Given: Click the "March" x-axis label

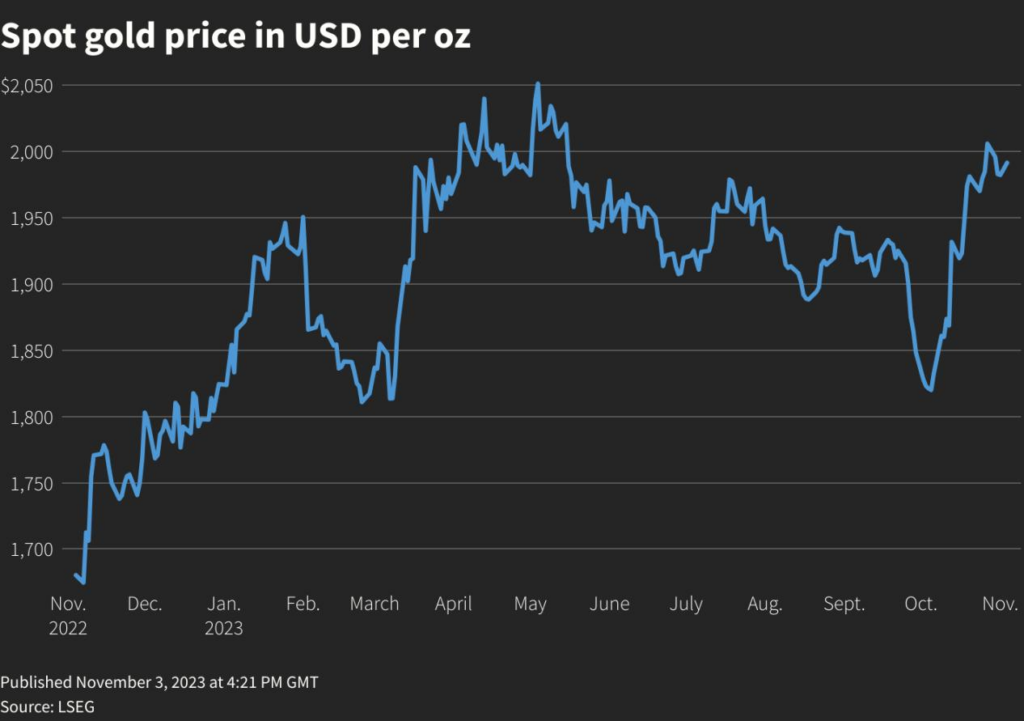Looking at the screenshot, I should pyautogui.click(x=375, y=604).
